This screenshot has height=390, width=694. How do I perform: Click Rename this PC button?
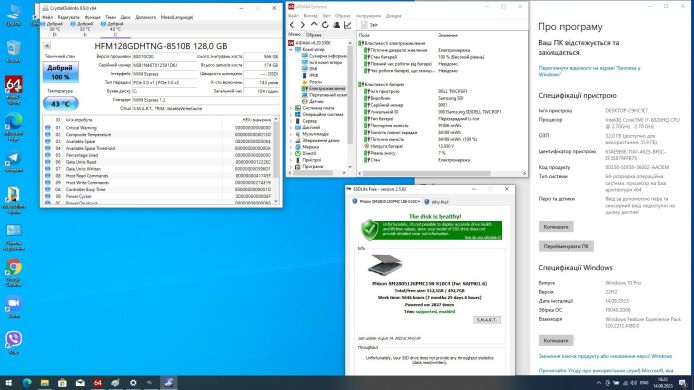click(x=566, y=246)
